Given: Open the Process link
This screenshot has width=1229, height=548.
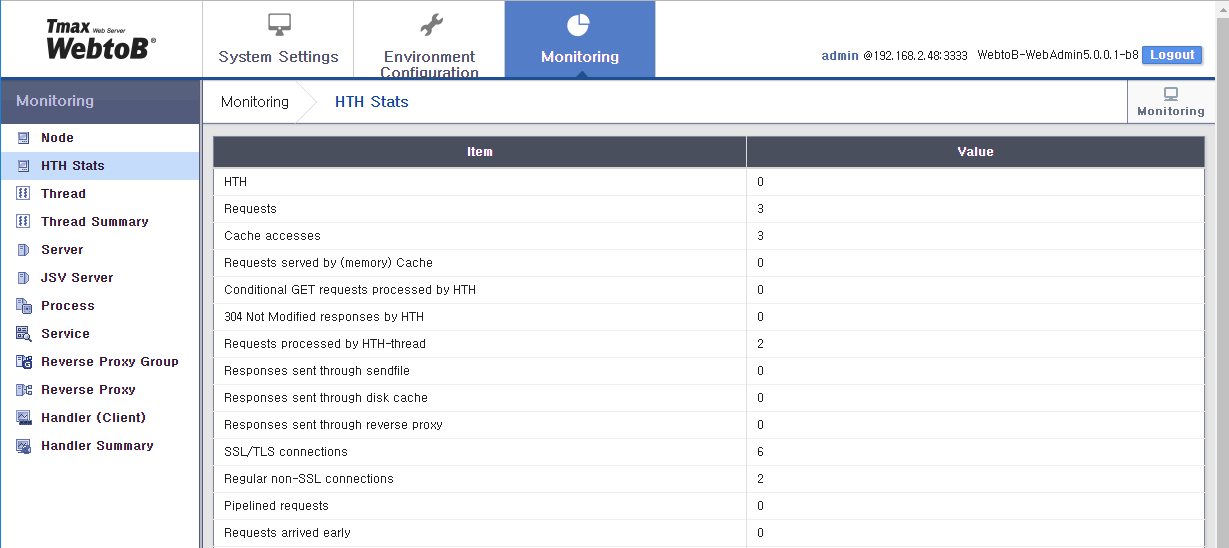Looking at the screenshot, I should pos(68,306).
